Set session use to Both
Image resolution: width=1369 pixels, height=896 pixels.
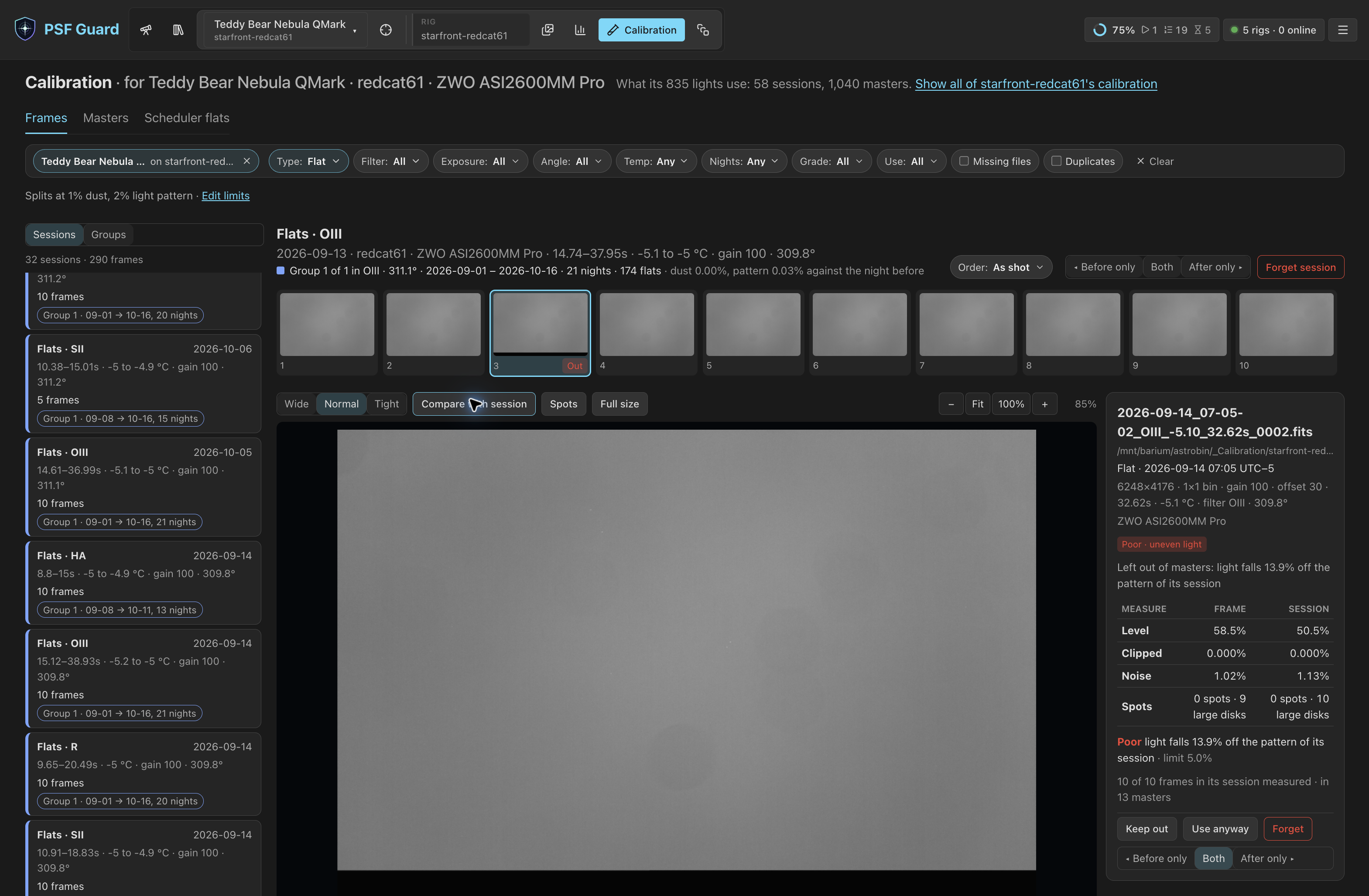tap(1162, 267)
